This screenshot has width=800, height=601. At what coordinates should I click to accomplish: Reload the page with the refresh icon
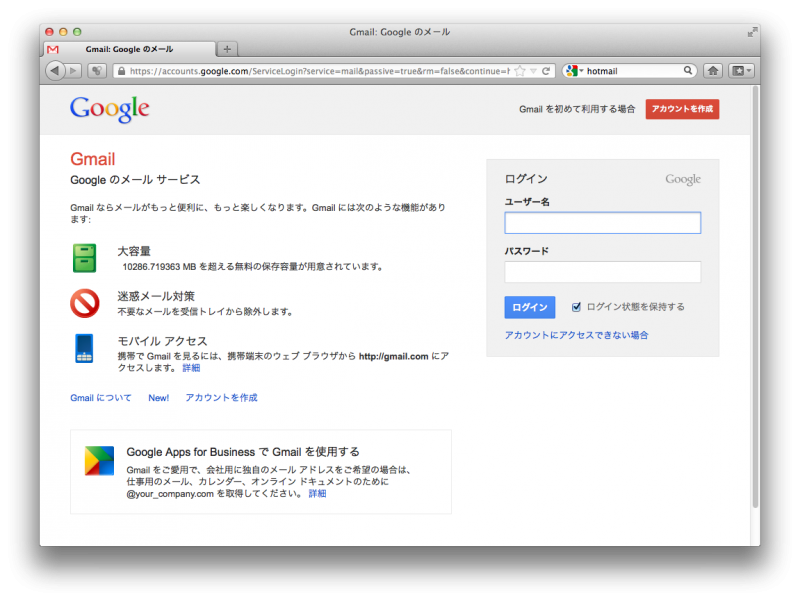[x=546, y=71]
